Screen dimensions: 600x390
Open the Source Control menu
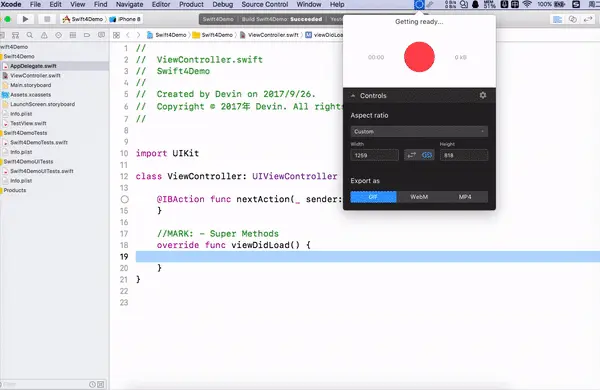[x=265, y=4]
